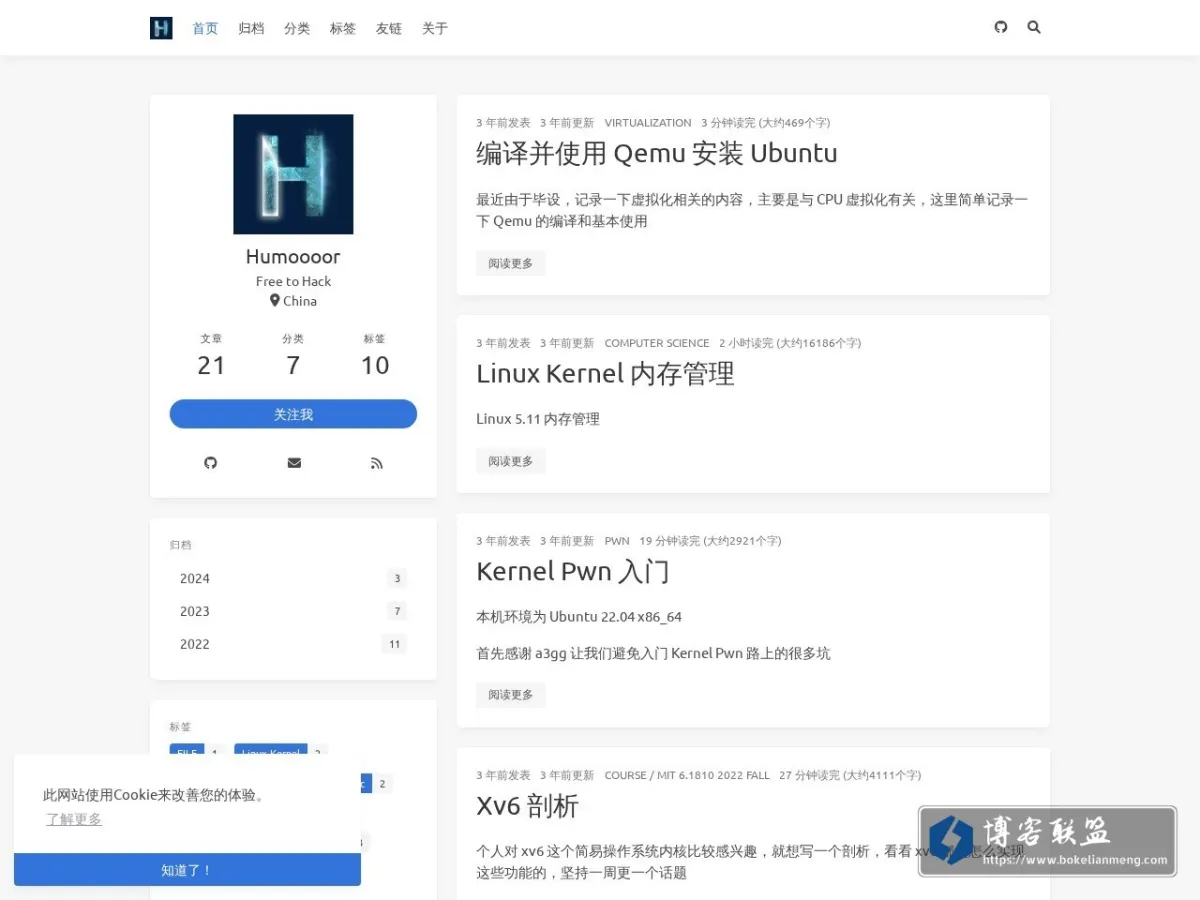
Task: Click the Humoooor profile name
Action: pos(293,256)
